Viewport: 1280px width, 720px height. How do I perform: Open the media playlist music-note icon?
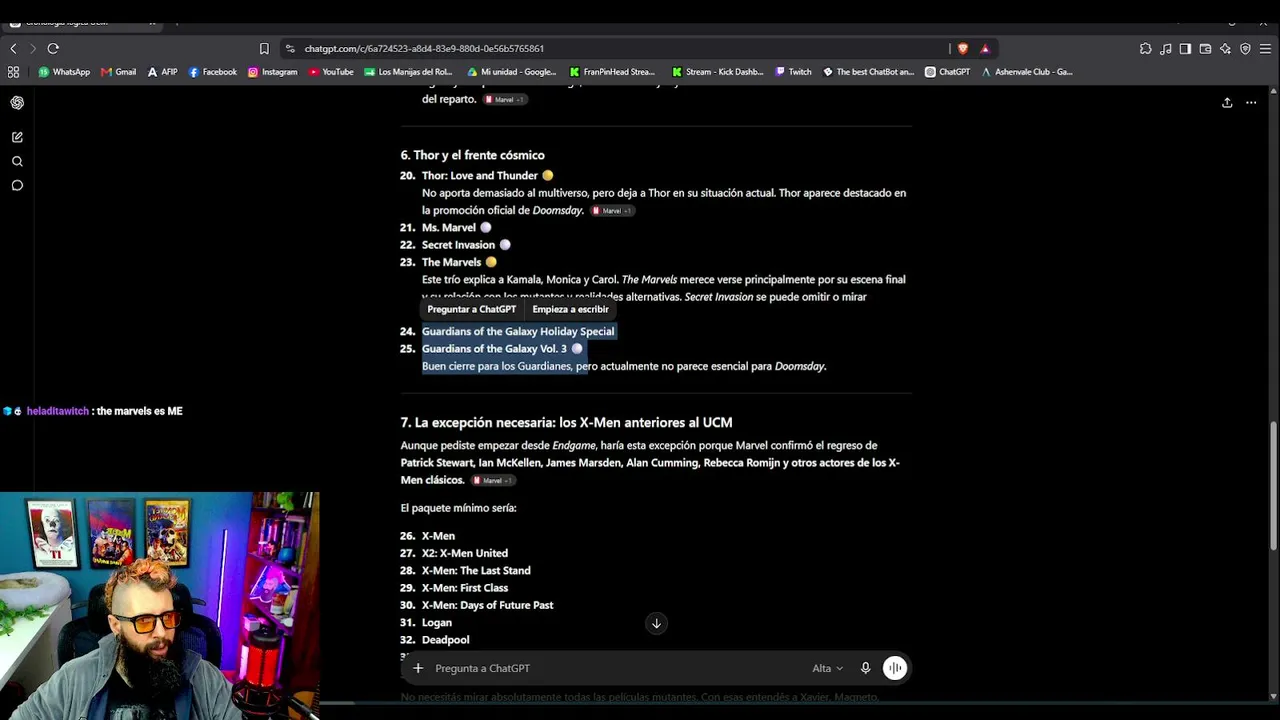[x=1166, y=48]
